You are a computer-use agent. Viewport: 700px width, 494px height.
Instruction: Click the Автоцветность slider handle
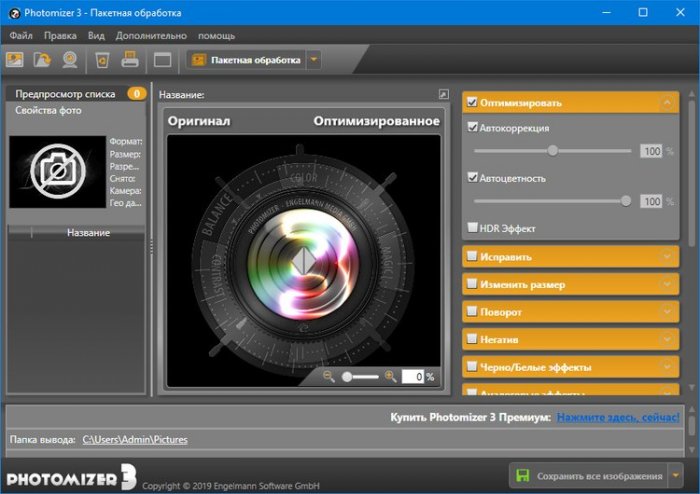(626, 201)
